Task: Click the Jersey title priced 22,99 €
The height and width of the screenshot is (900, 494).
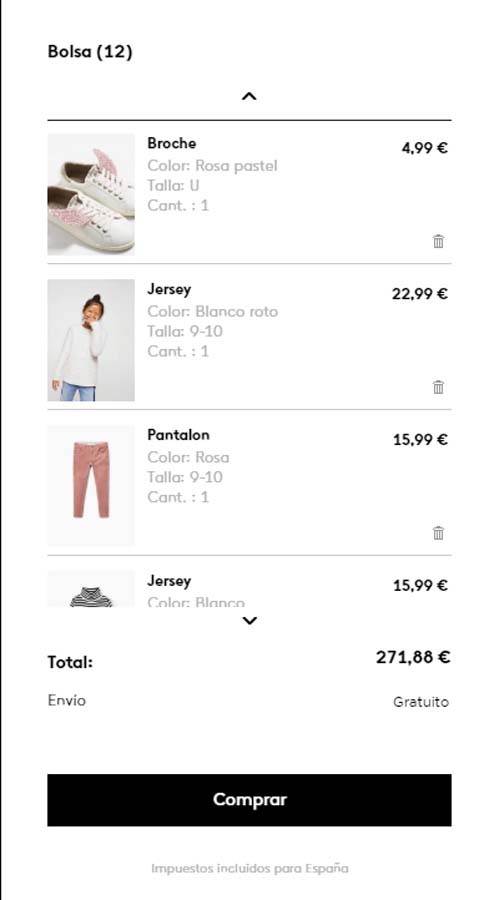Action: (x=169, y=289)
